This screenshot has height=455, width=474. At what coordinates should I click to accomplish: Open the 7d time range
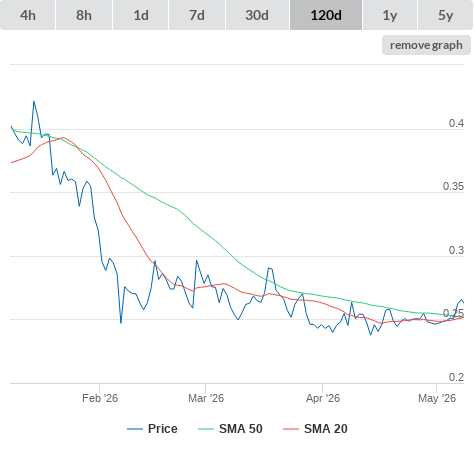pos(197,15)
